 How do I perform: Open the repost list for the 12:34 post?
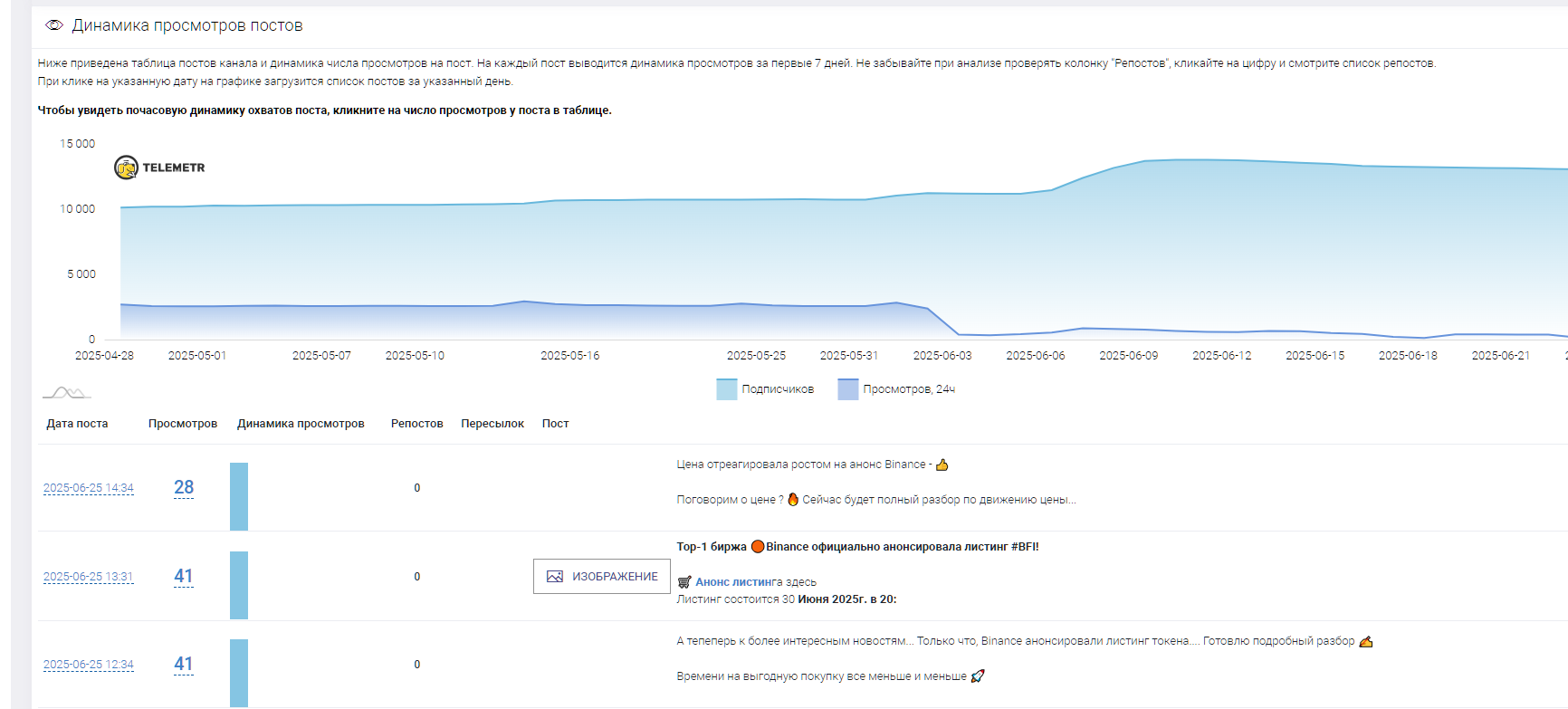point(417,665)
